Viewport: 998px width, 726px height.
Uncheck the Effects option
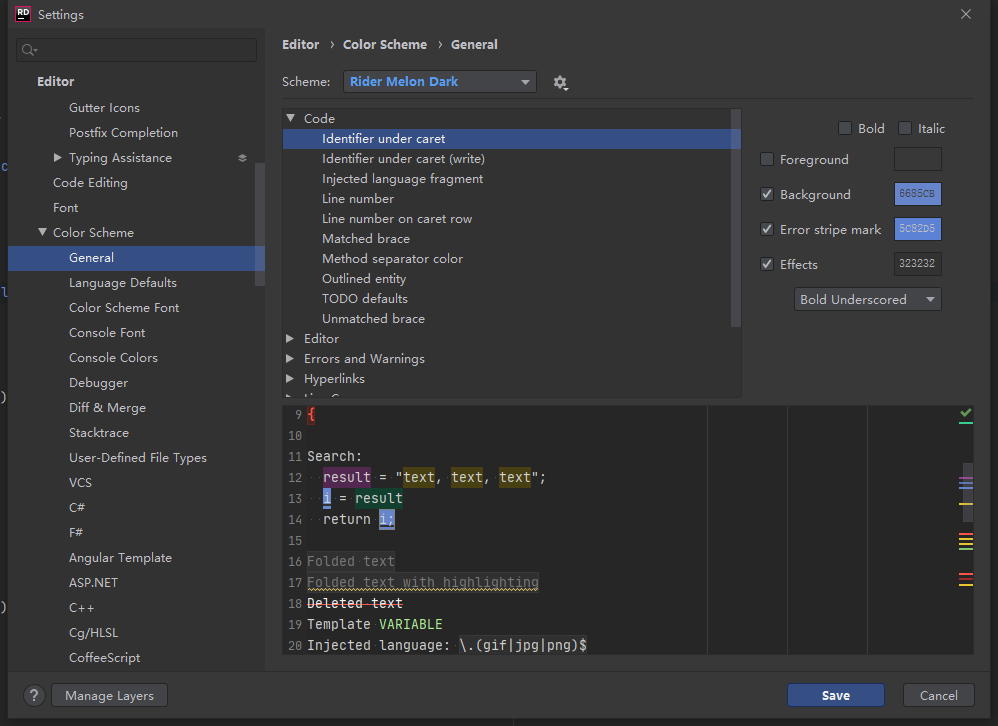pyautogui.click(x=767, y=264)
